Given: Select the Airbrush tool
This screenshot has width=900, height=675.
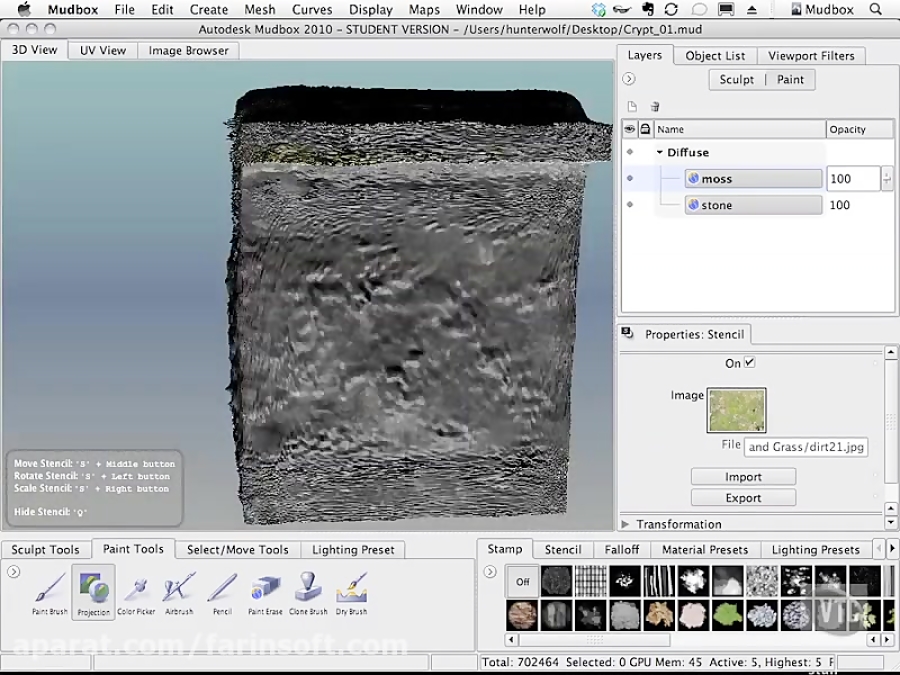Looking at the screenshot, I should [178, 590].
